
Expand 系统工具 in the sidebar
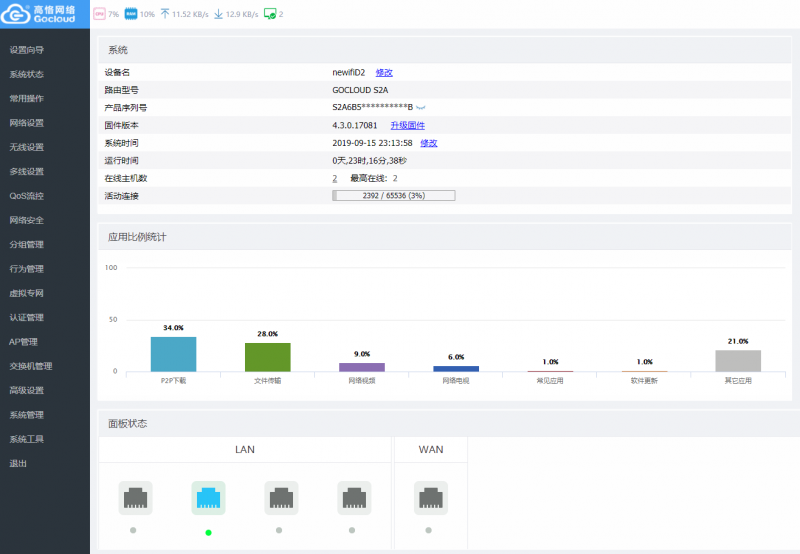pyautogui.click(x=27, y=439)
